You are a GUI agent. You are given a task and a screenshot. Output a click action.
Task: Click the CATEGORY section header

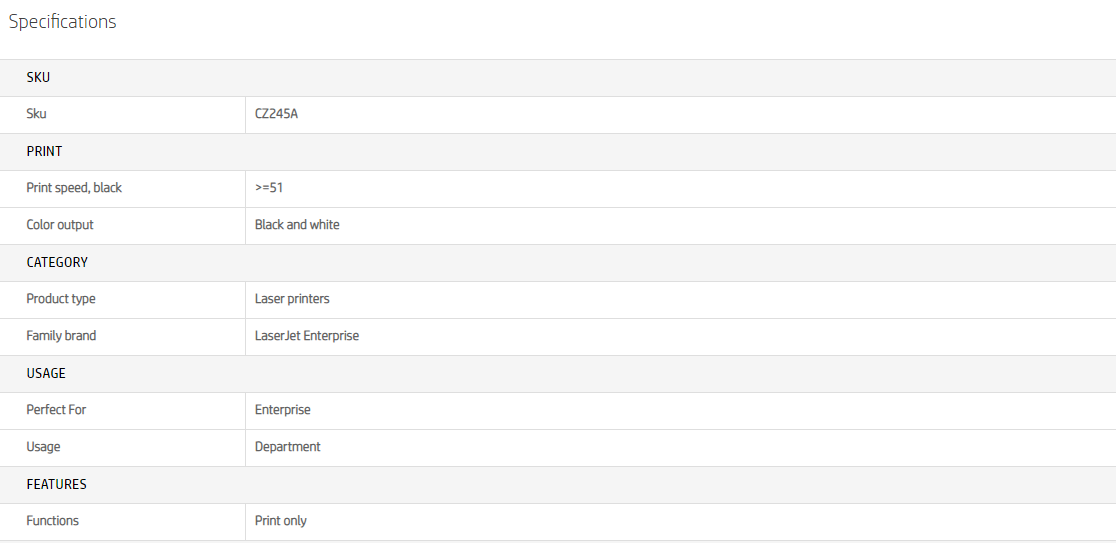[57, 263]
